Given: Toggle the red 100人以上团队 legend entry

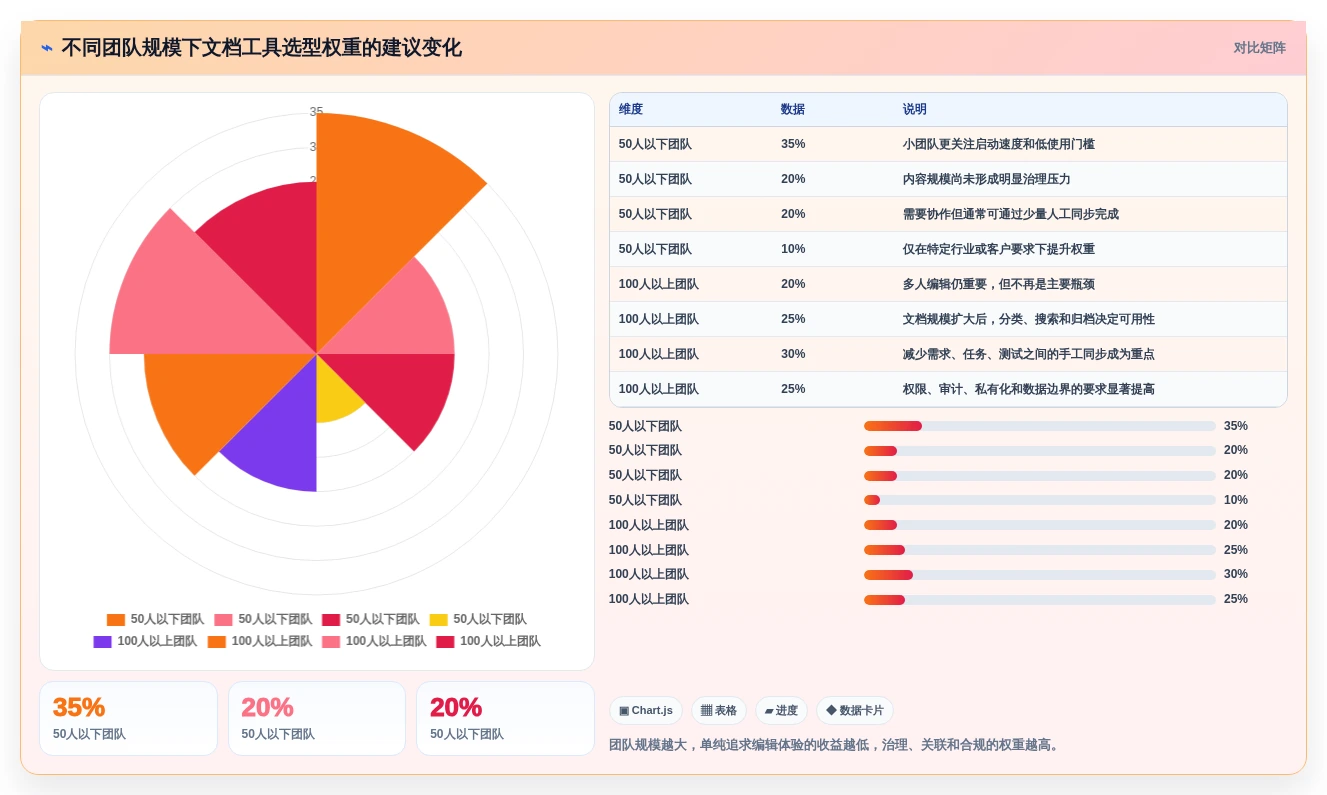Looking at the screenshot, I should coord(488,642).
